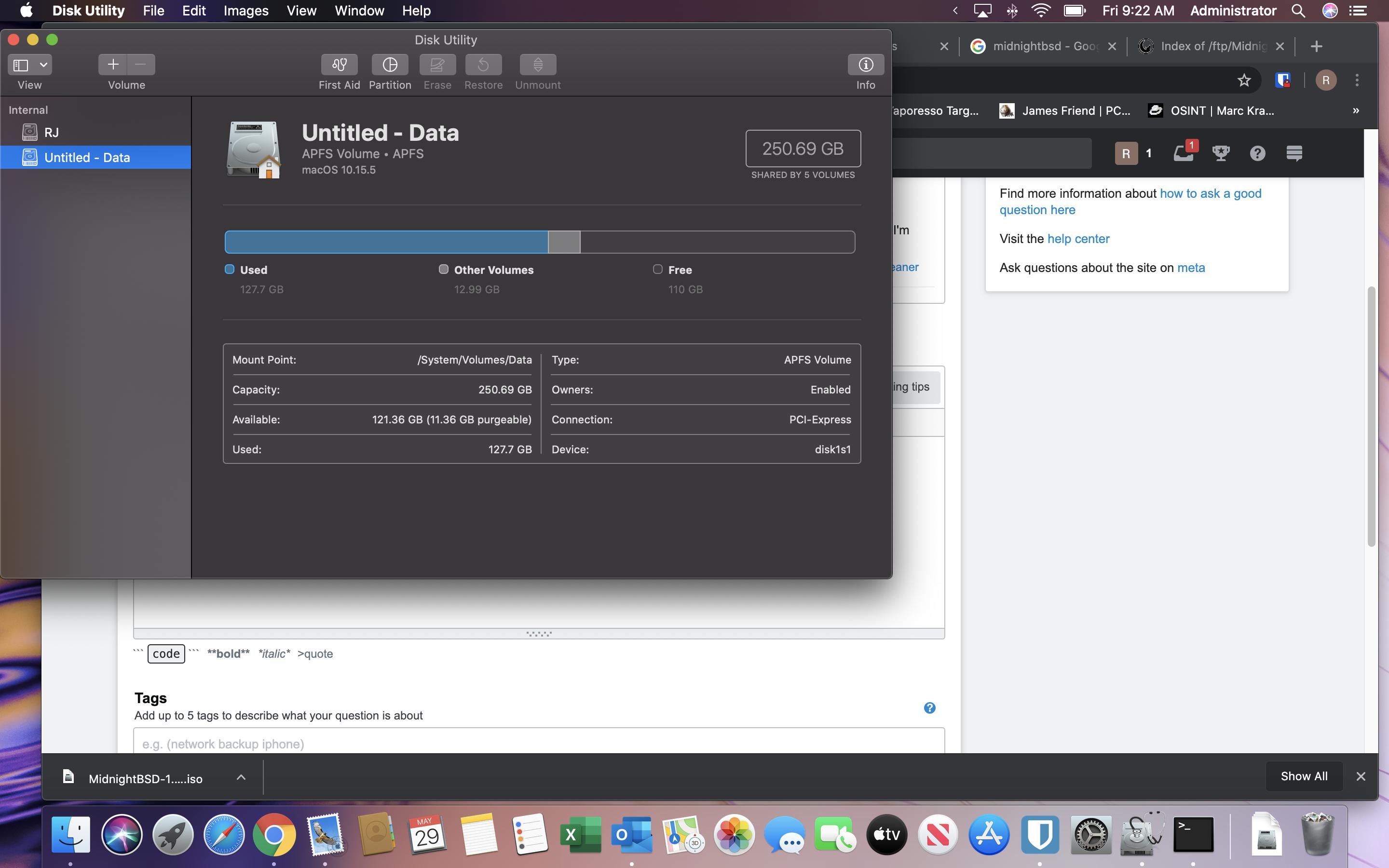Open Wi-Fi status menu

(1041, 11)
